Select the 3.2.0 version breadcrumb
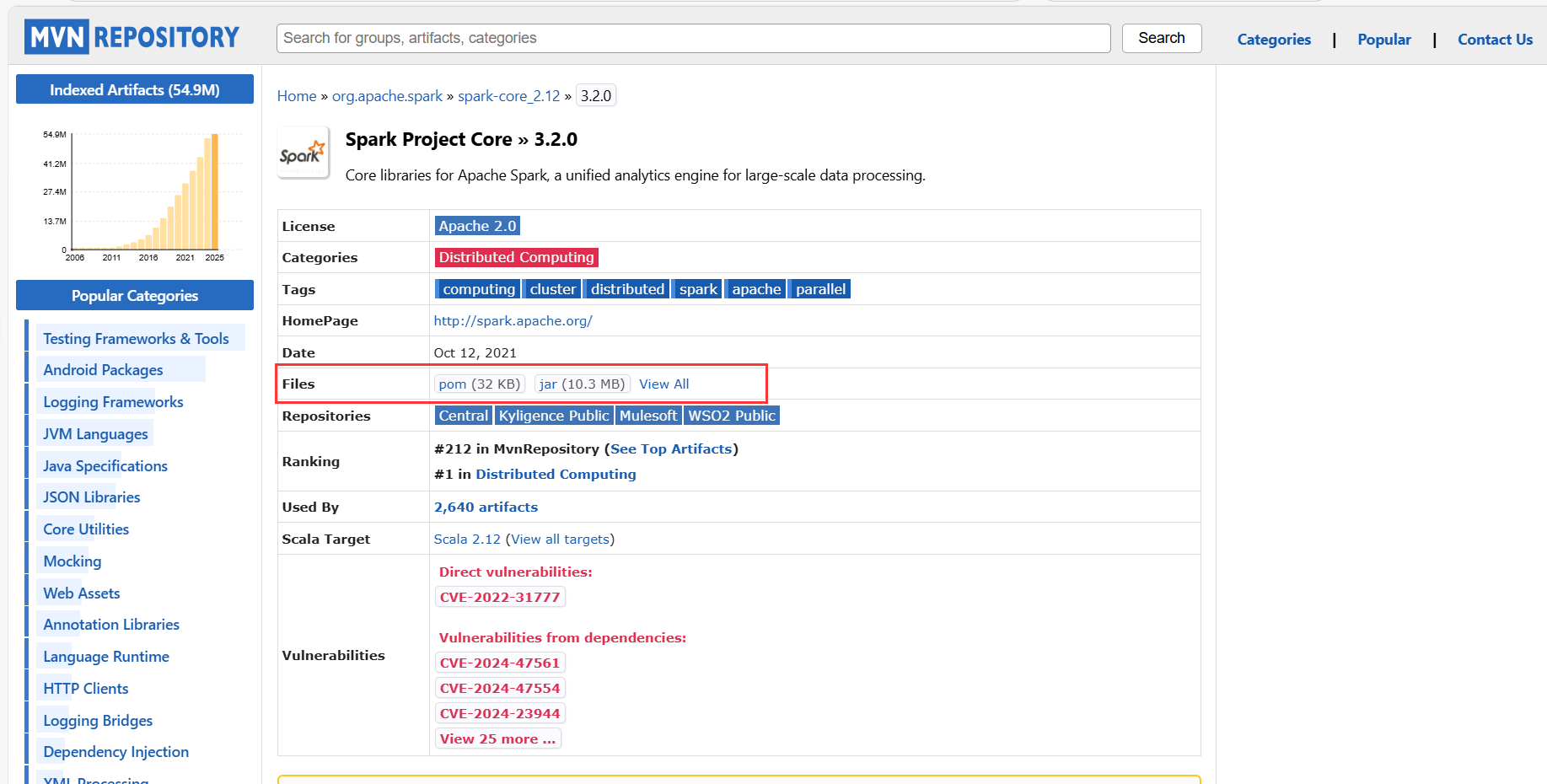This screenshot has width=1547, height=784. [x=595, y=96]
